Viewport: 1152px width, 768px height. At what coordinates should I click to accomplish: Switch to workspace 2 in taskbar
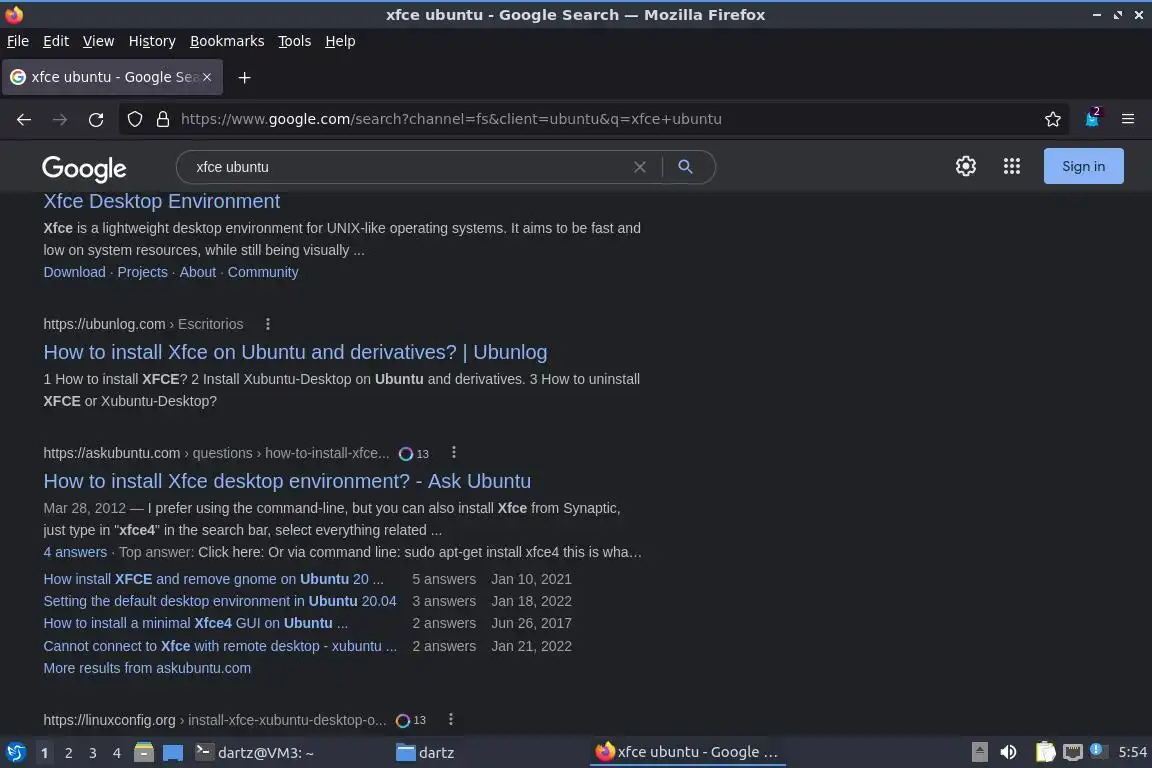coord(68,753)
